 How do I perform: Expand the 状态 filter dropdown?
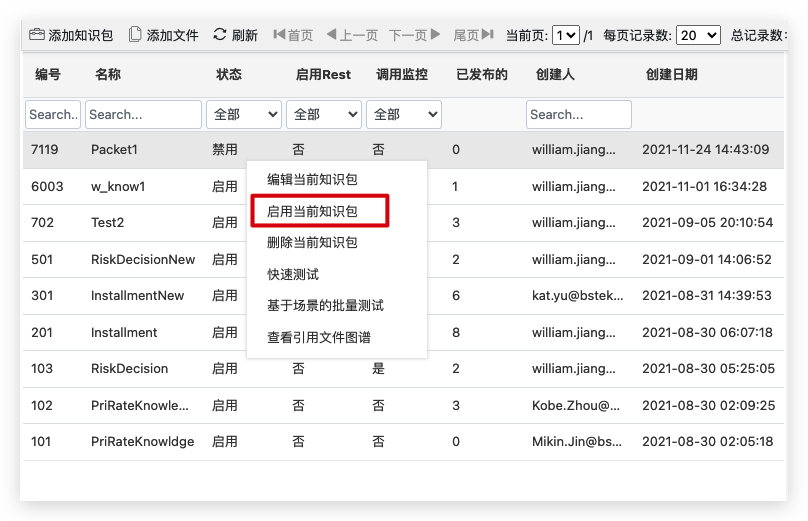coord(244,115)
